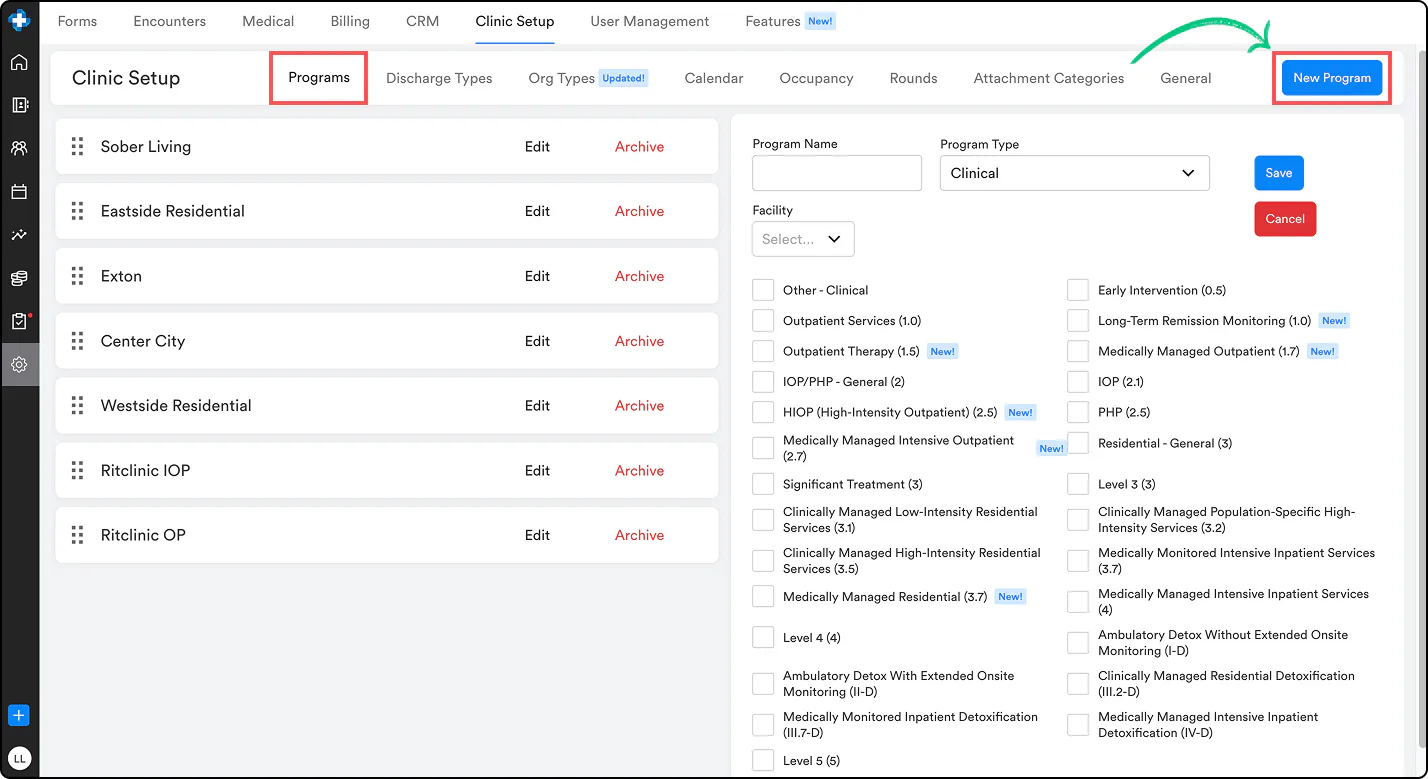The width and height of the screenshot is (1428, 779).
Task: Open the billing coins sidebar icon
Action: pyautogui.click(x=19, y=278)
